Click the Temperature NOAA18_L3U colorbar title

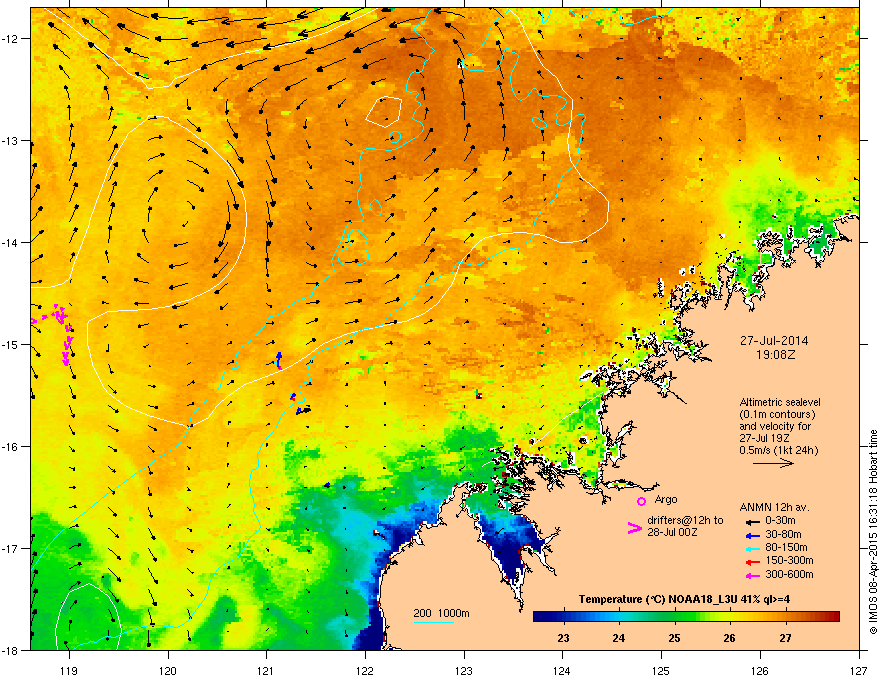[684, 599]
